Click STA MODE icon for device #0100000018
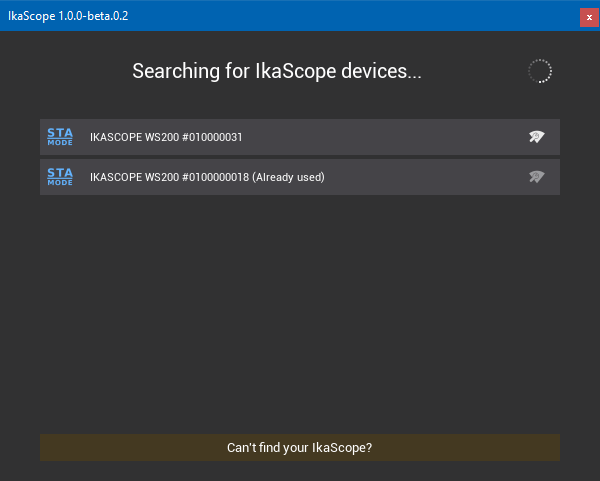The image size is (600, 481). (x=60, y=177)
